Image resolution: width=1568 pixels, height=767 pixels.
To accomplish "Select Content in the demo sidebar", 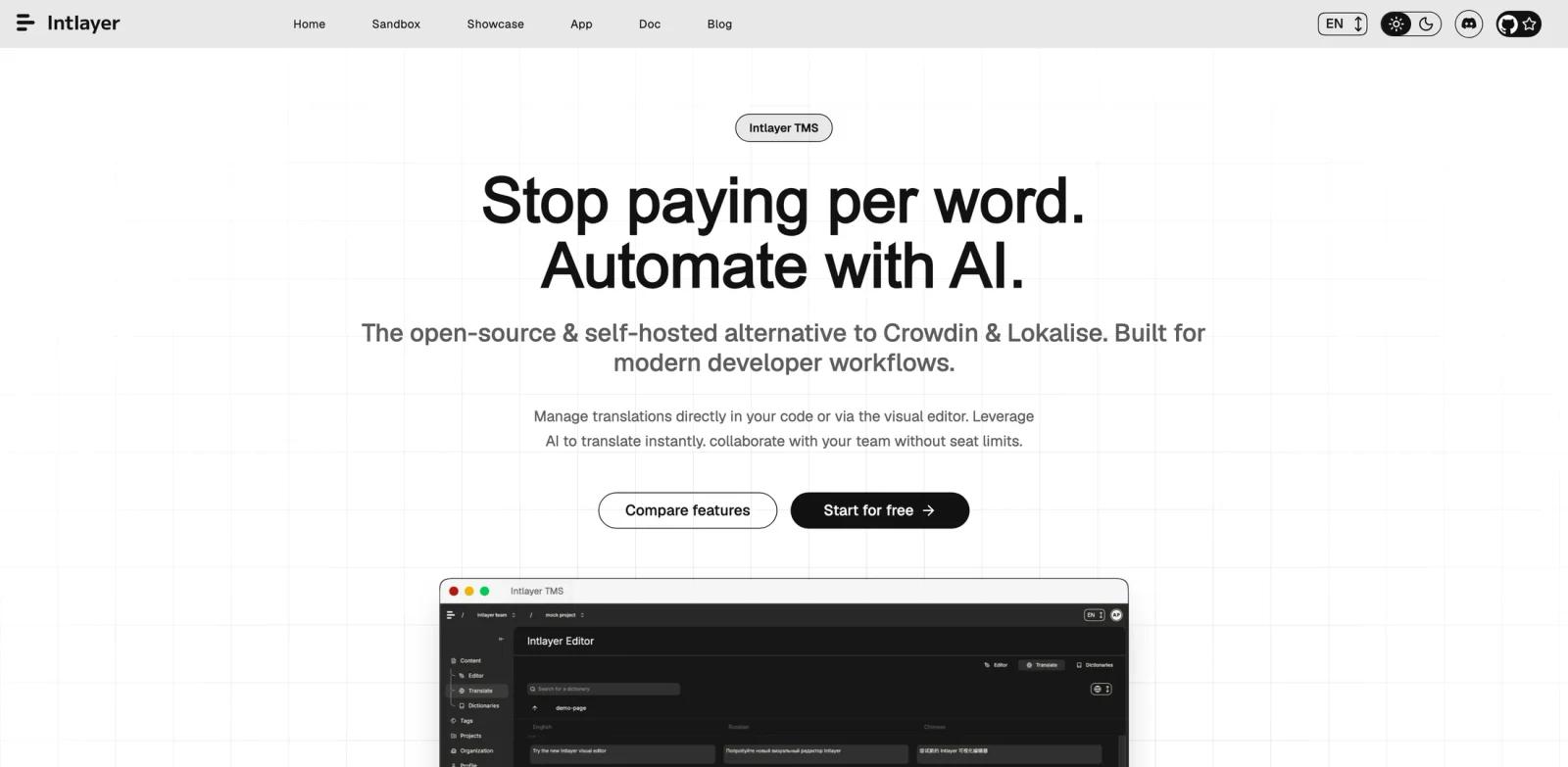I will tap(466, 660).
